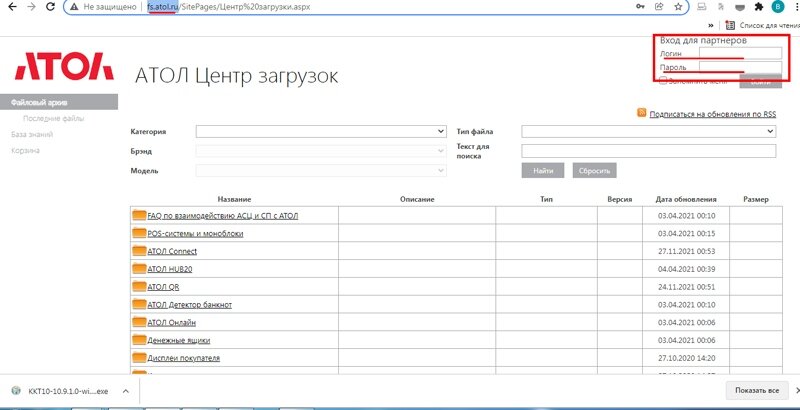Open the Модель dropdown

tap(321, 170)
